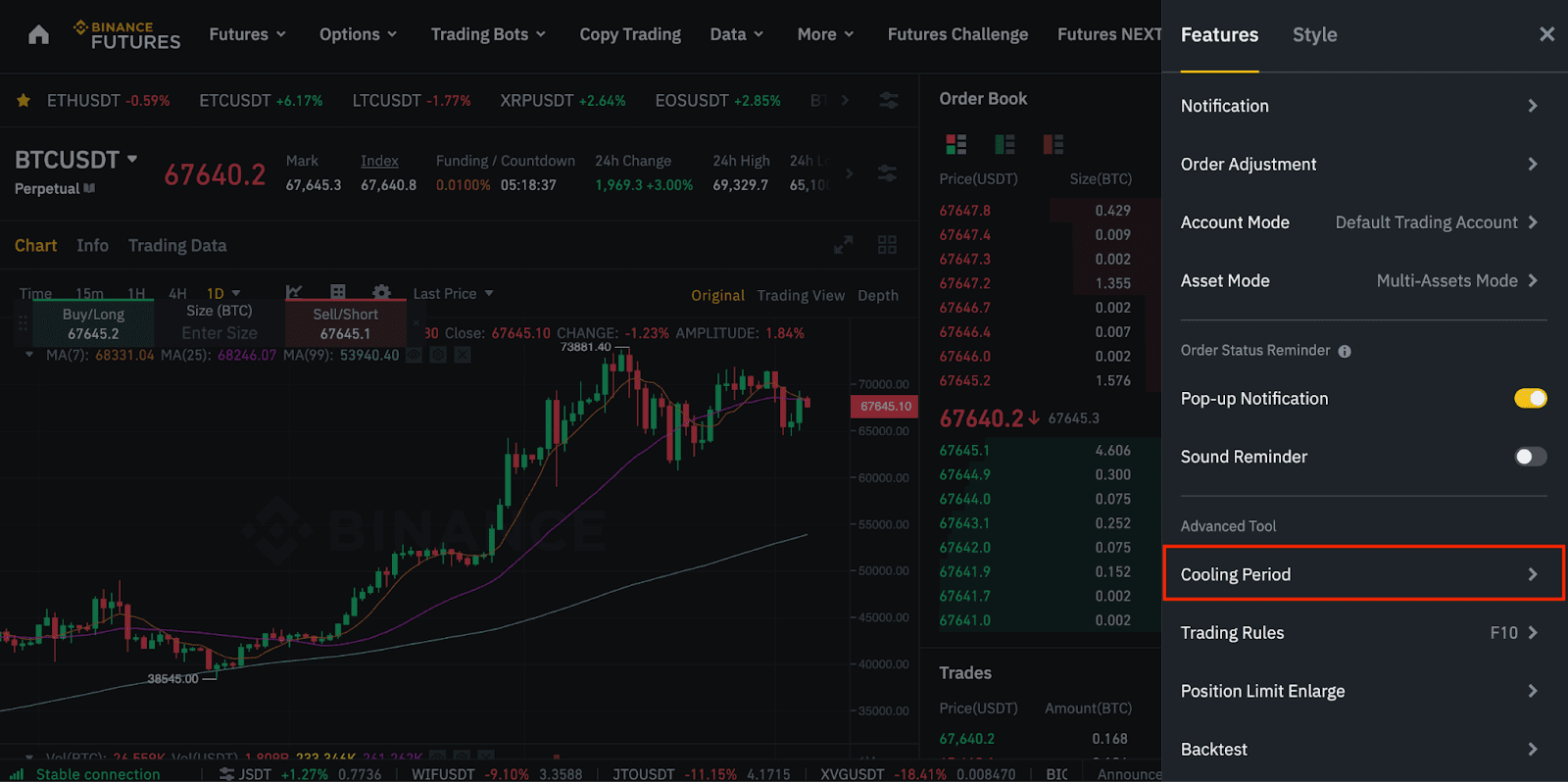Open the Last Price dropdown
The image size is (1568, 782).
(453, 293)
